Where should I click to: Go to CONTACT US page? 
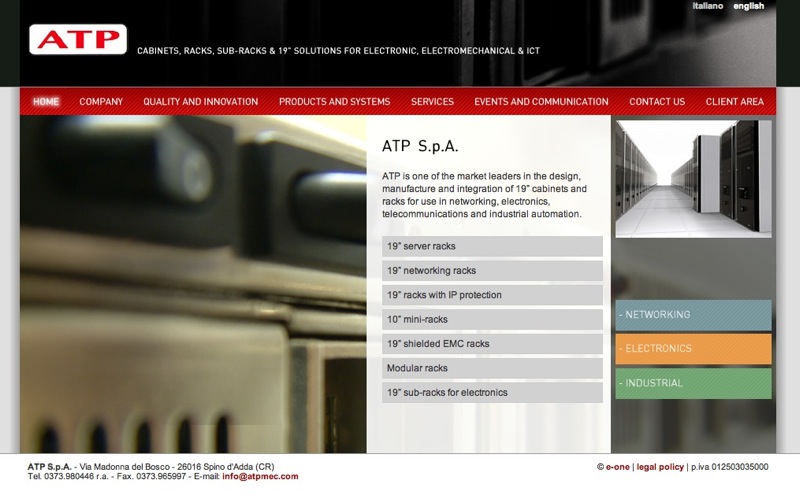657,102
